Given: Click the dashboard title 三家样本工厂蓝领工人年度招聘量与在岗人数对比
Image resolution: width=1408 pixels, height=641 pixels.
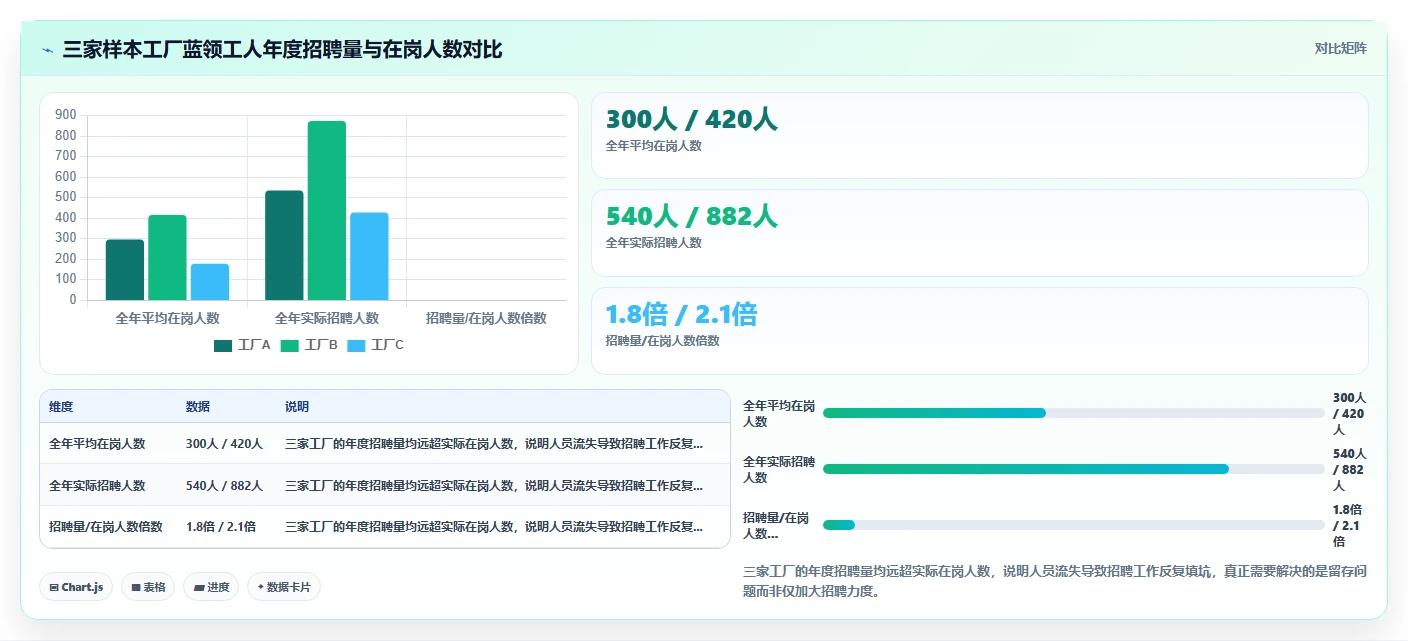Looking at the screenshot, I should coord(282,49).
